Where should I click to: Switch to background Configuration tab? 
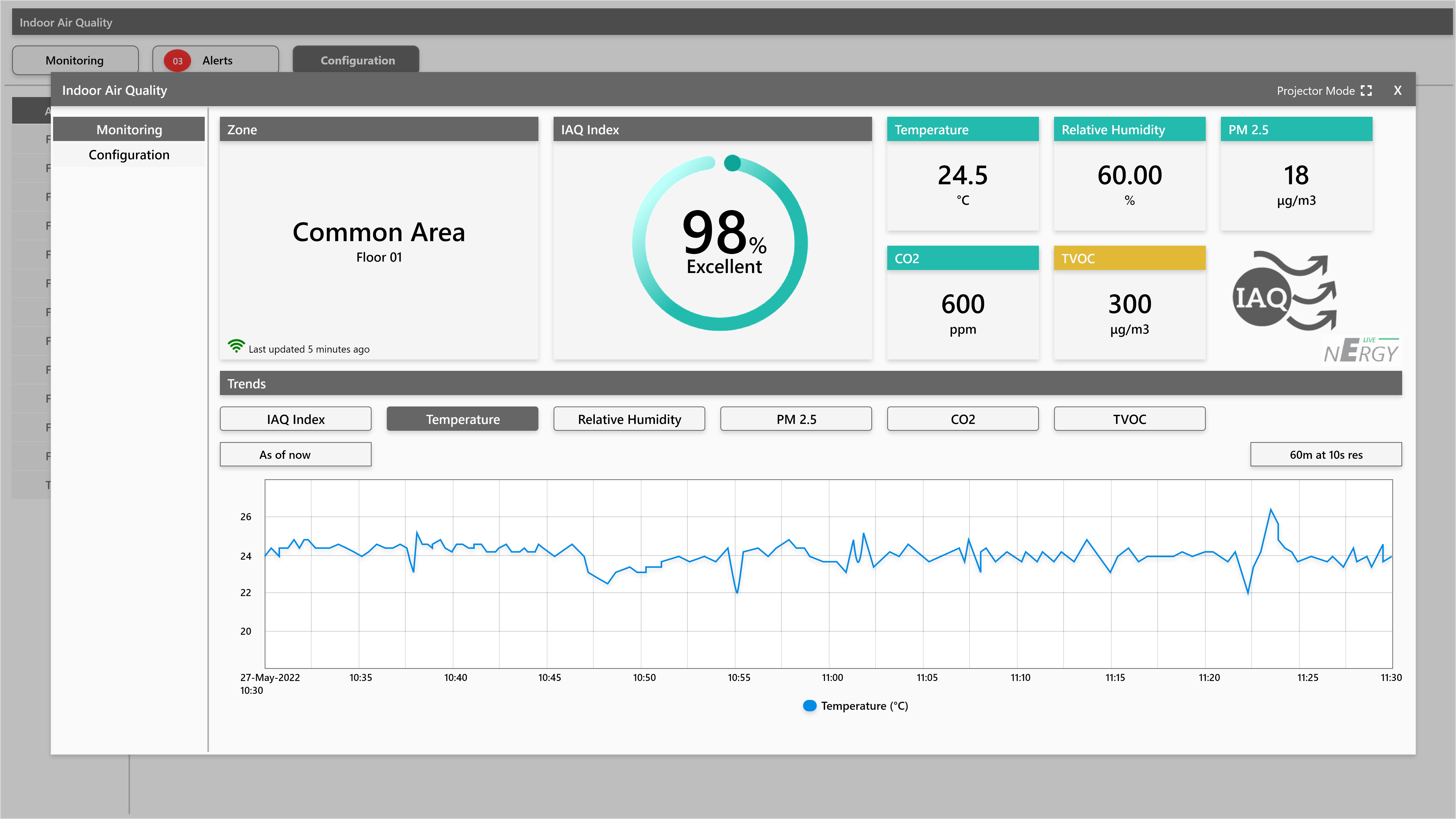pos(356,60)
